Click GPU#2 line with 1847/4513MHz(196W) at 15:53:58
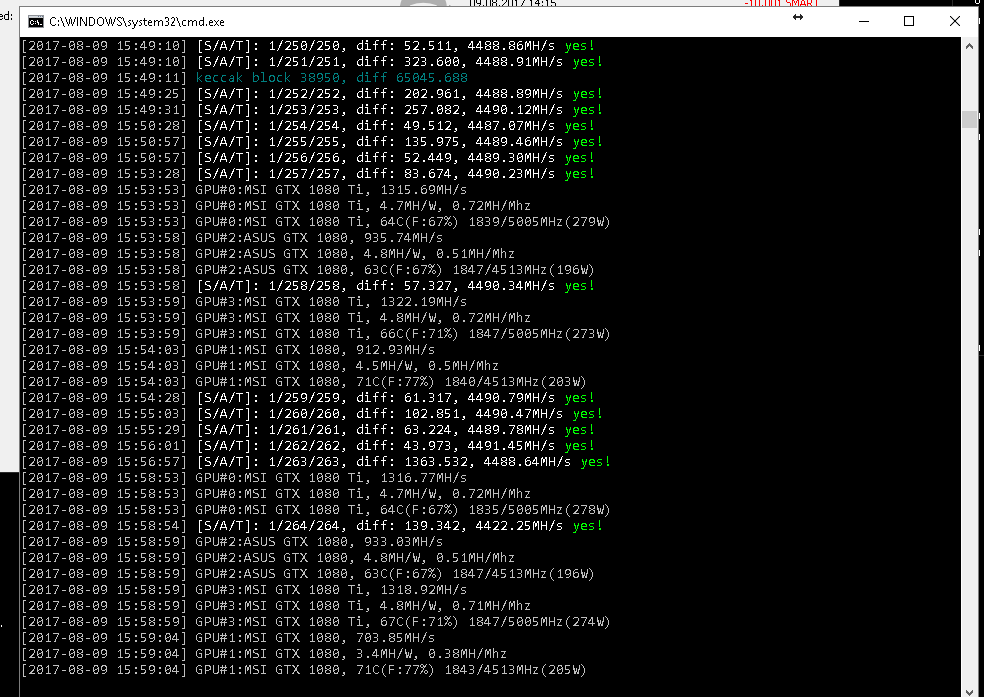This screenshot has height=697, width=984. coord(308,270)
